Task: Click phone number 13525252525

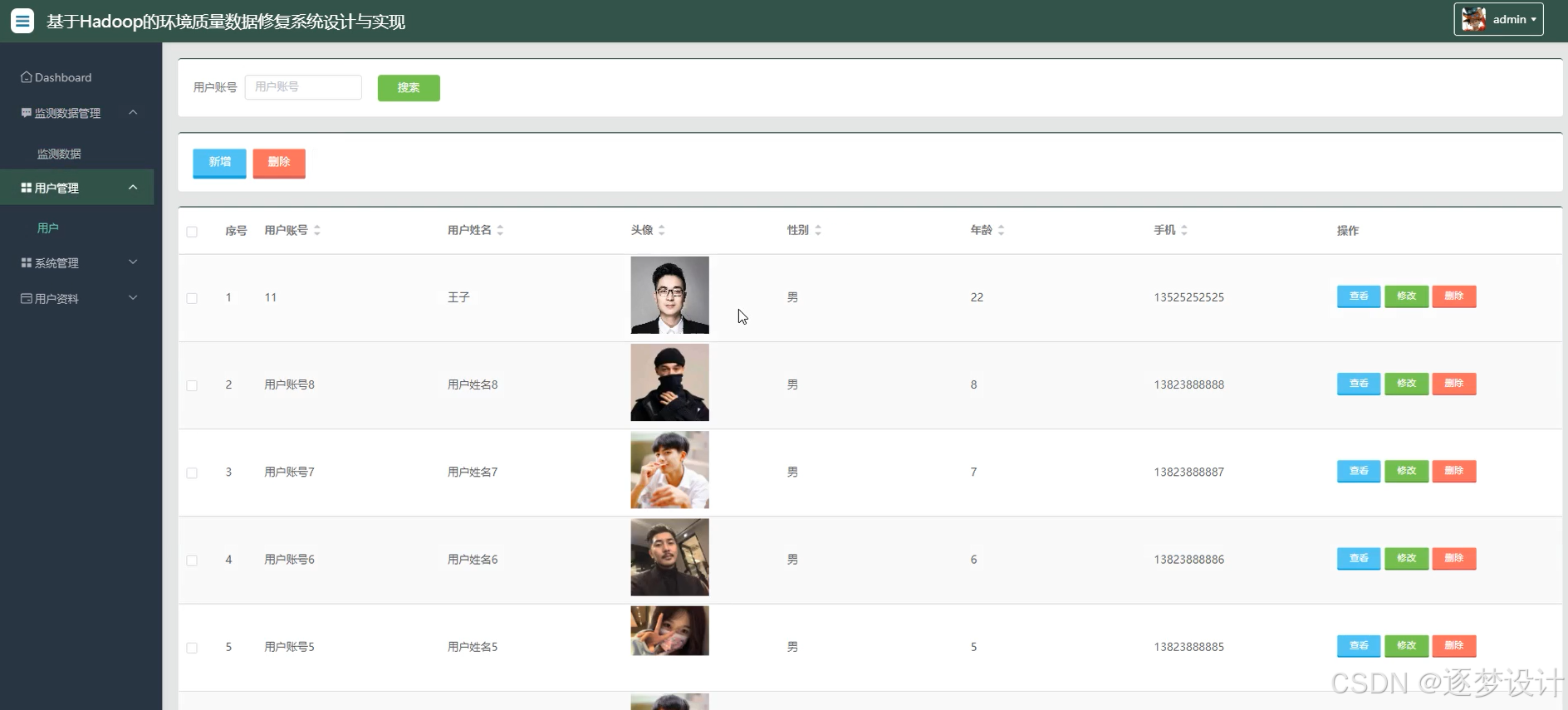Action: 1188,297
